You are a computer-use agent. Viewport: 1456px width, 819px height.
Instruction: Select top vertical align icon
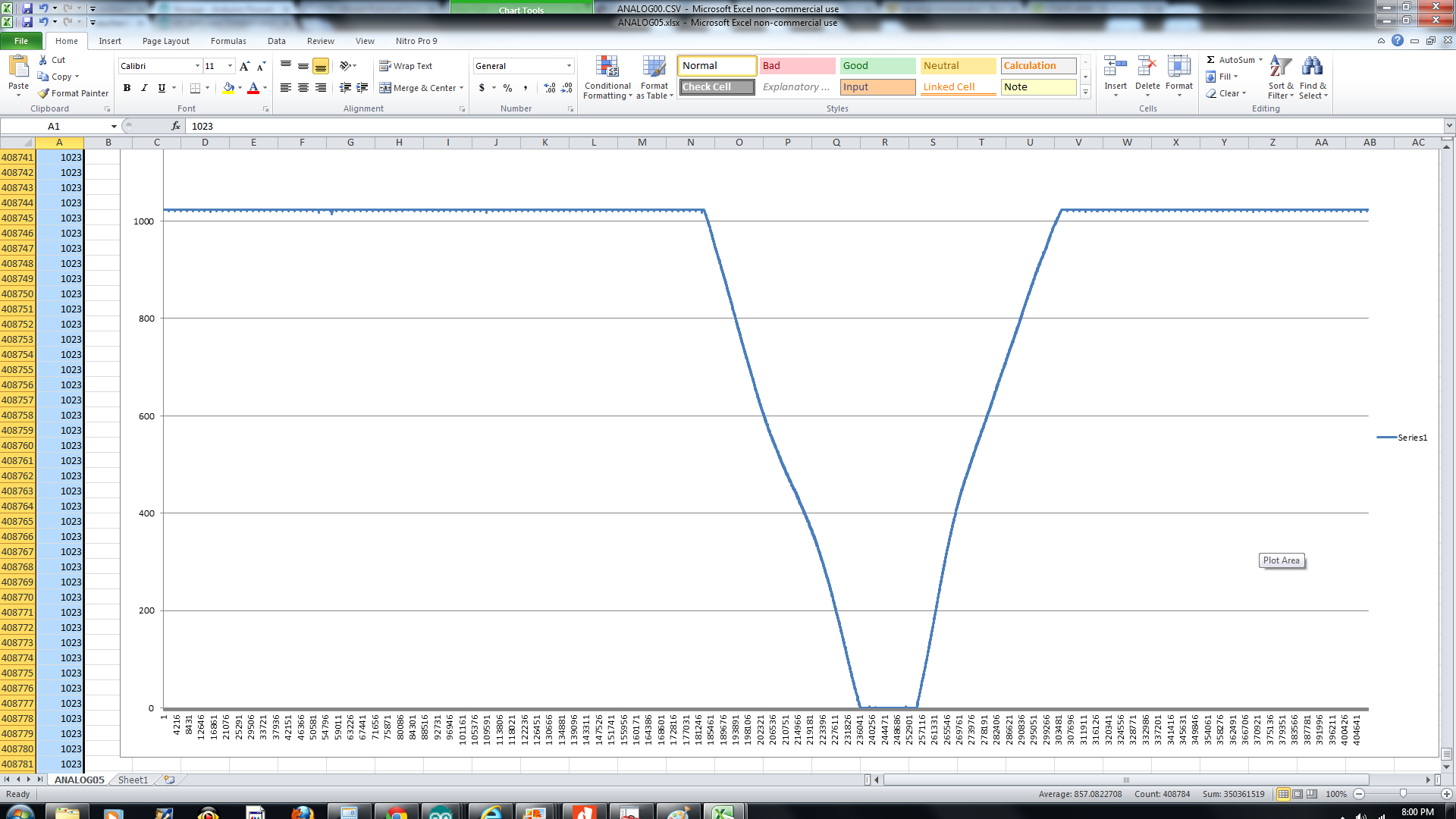[x=286, y=66]
